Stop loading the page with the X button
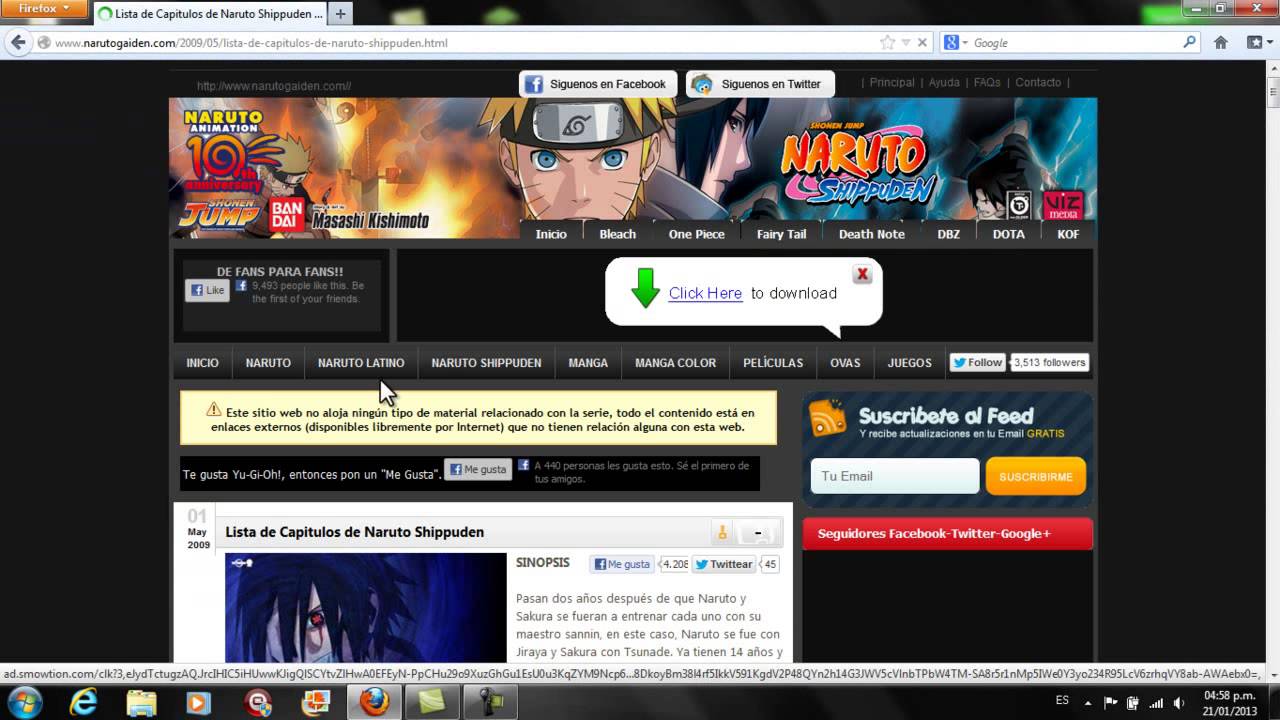The width and height of the screenshot is (1280, 720). click(x=922, y=42)
